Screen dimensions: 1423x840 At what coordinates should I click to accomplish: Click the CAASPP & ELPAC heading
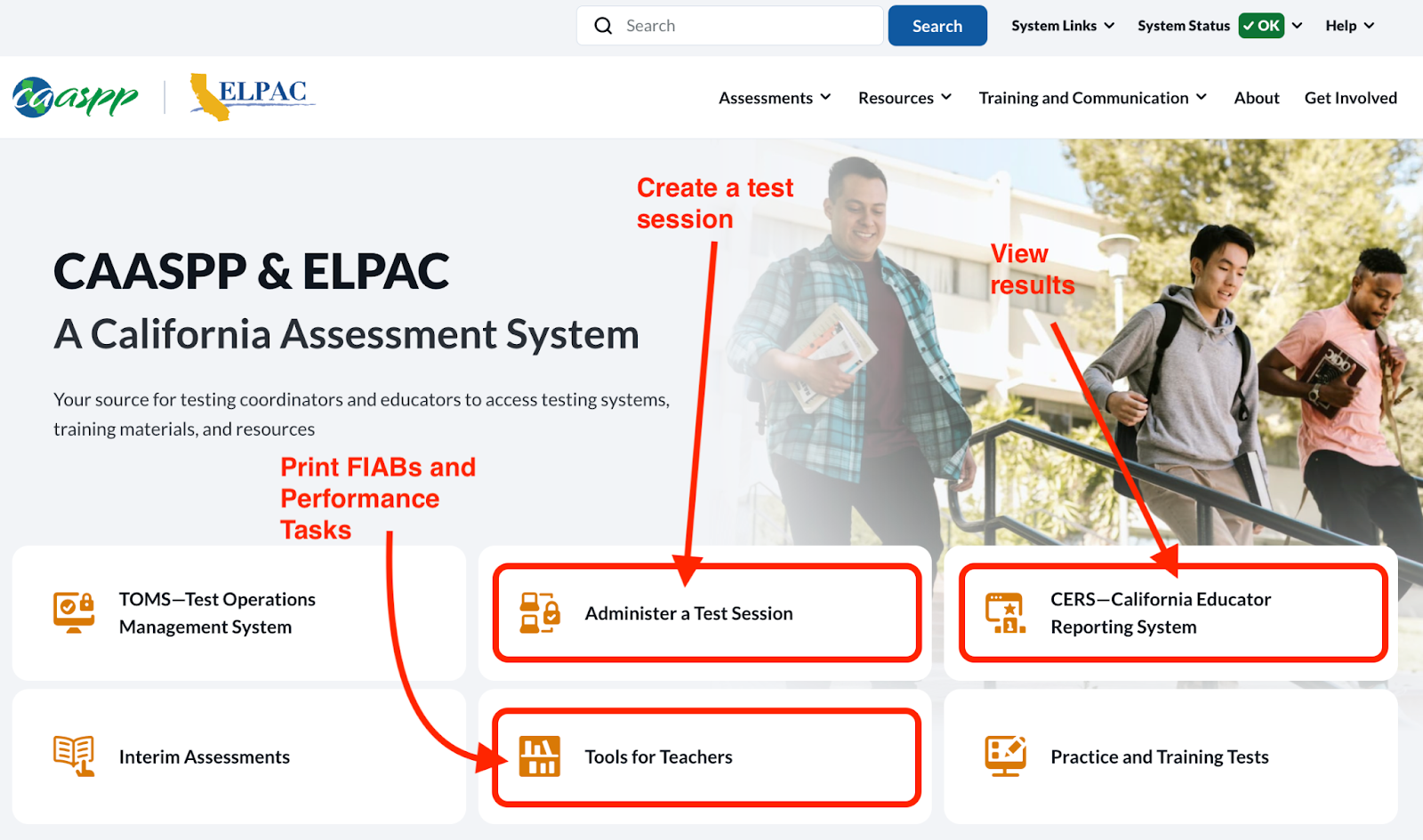click(252, 271)
